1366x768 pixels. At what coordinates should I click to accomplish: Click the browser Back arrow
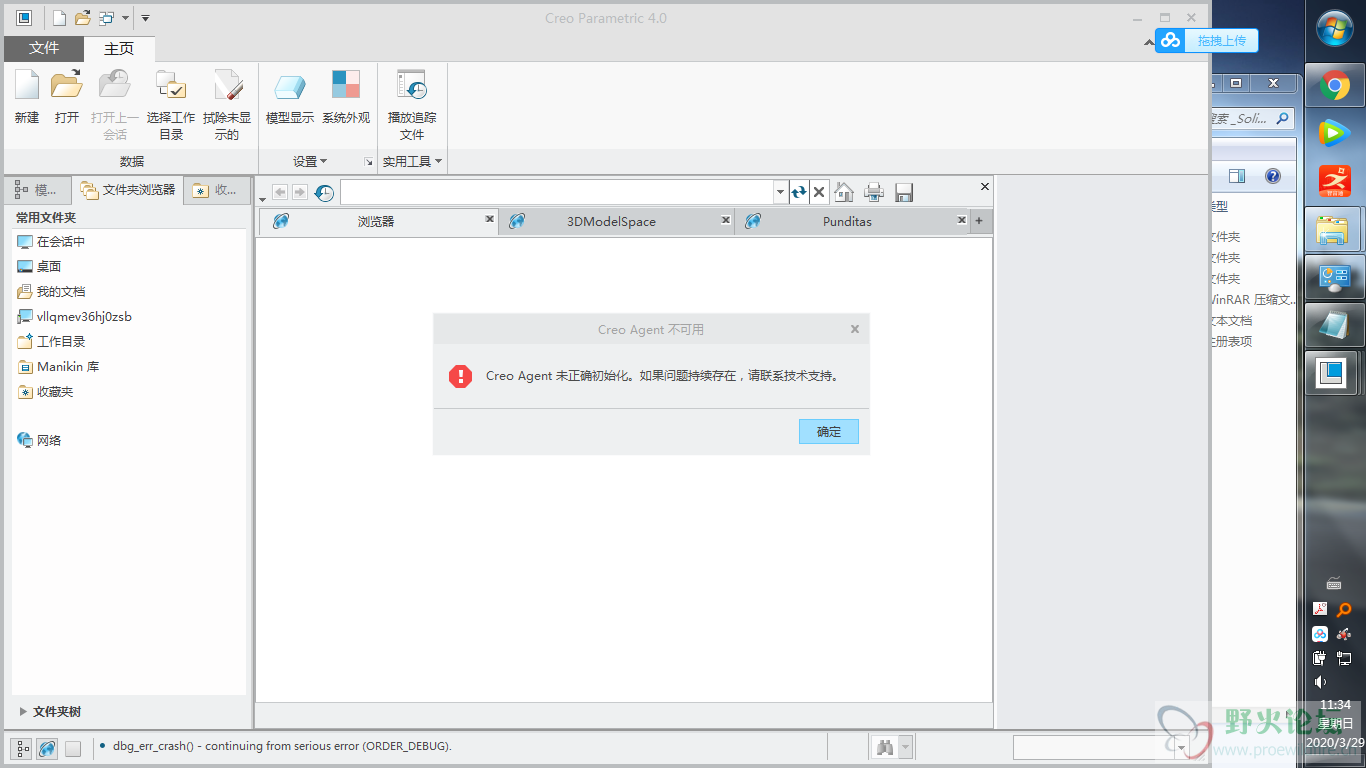coord(280,192)
